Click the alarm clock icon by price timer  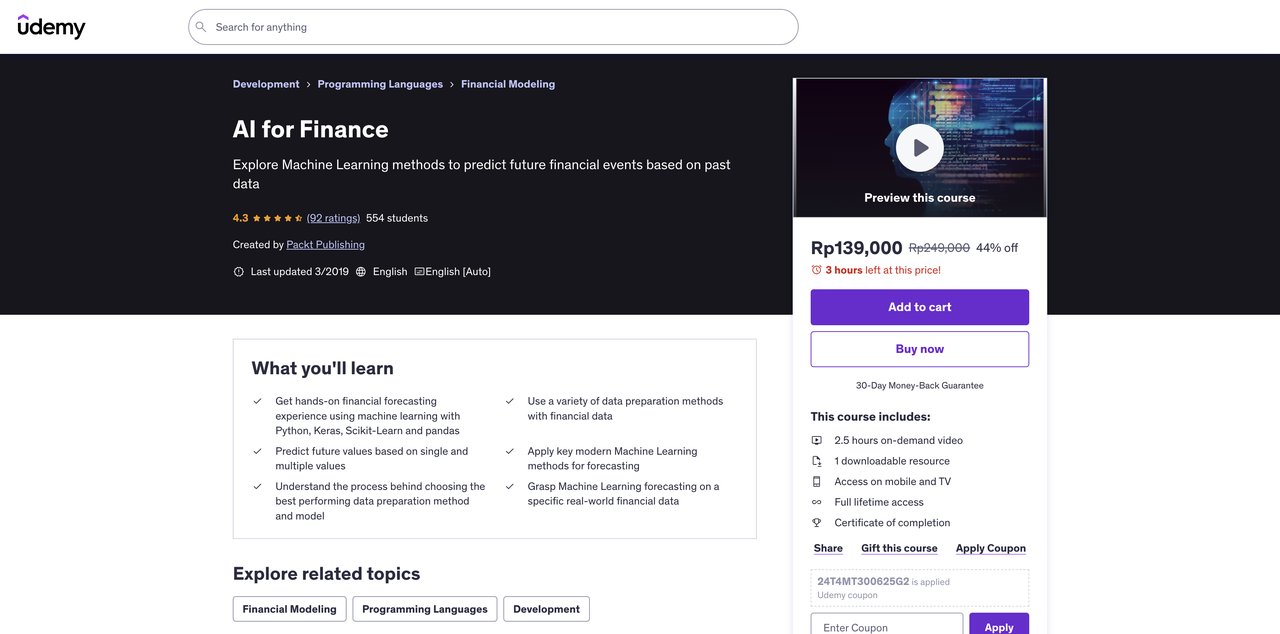pos(816,270)
